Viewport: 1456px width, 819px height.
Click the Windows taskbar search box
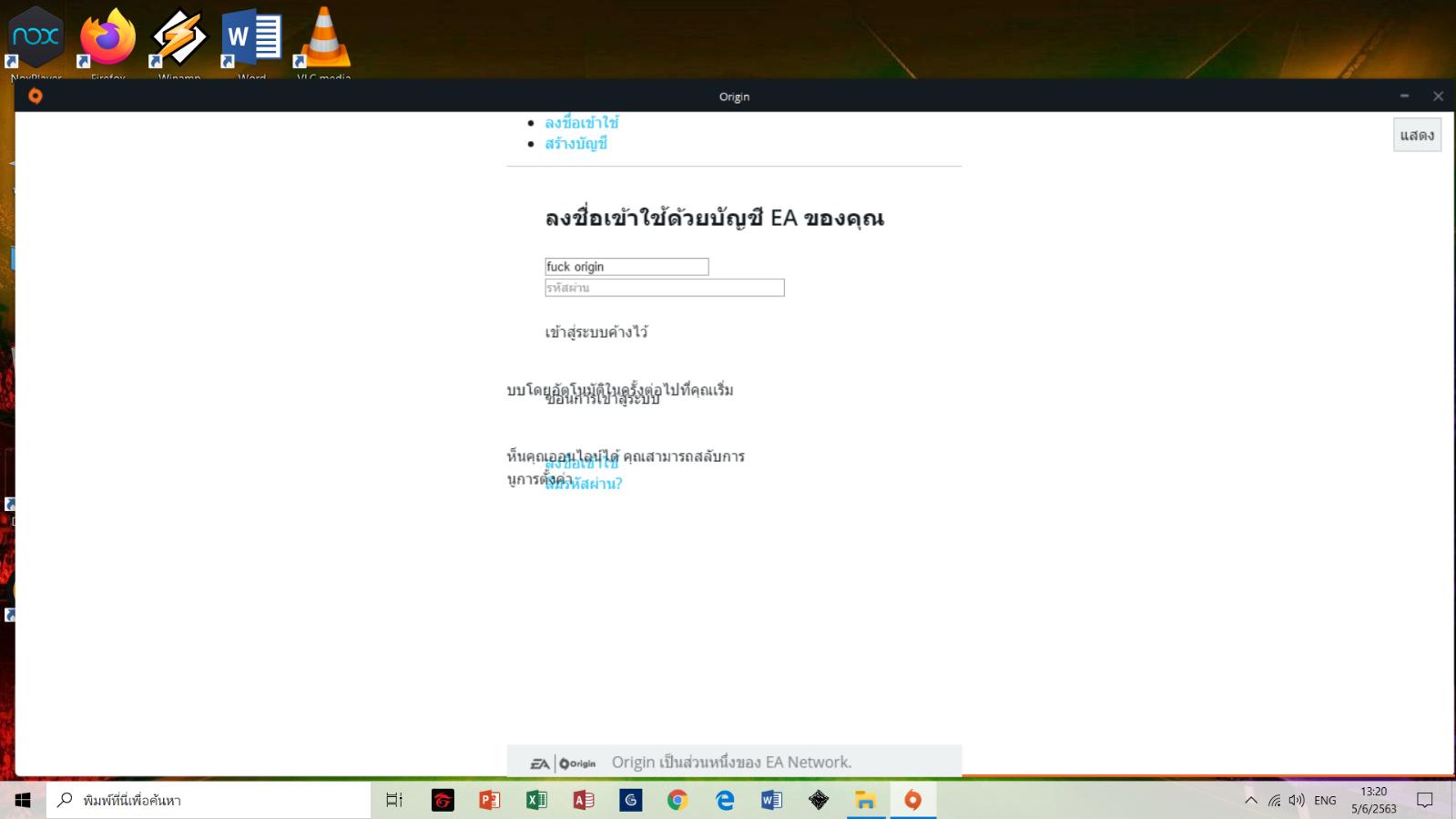[209, 800]
